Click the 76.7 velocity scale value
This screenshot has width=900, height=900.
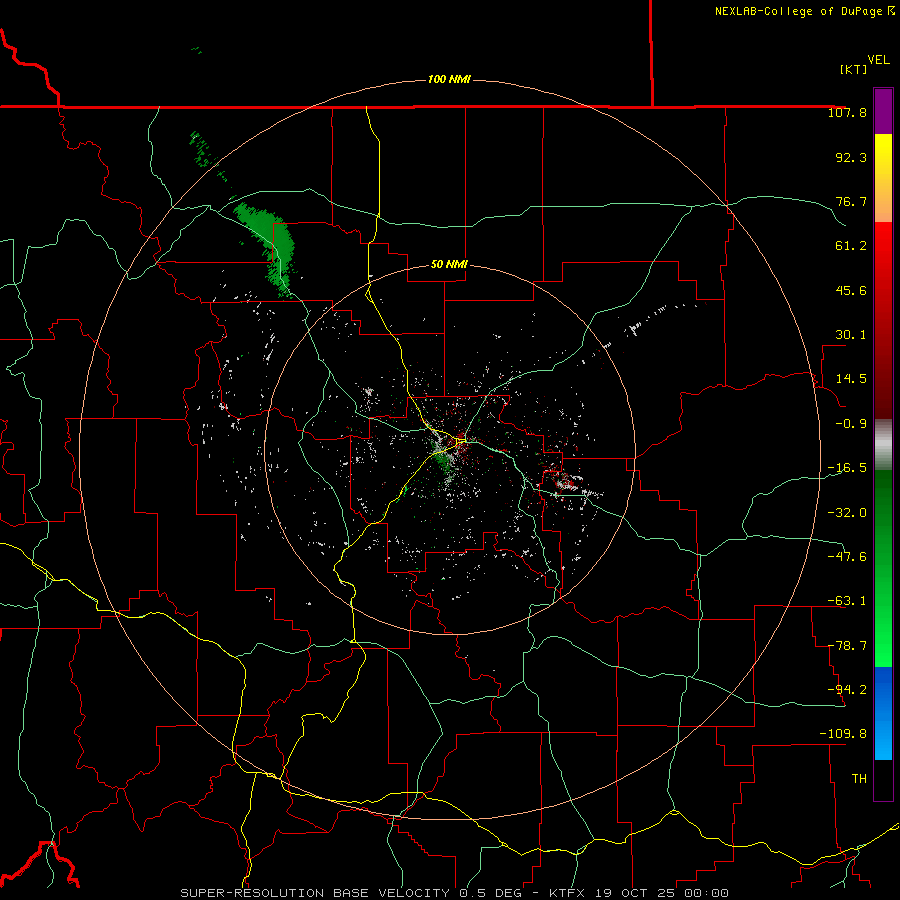(x=851, y=201)
